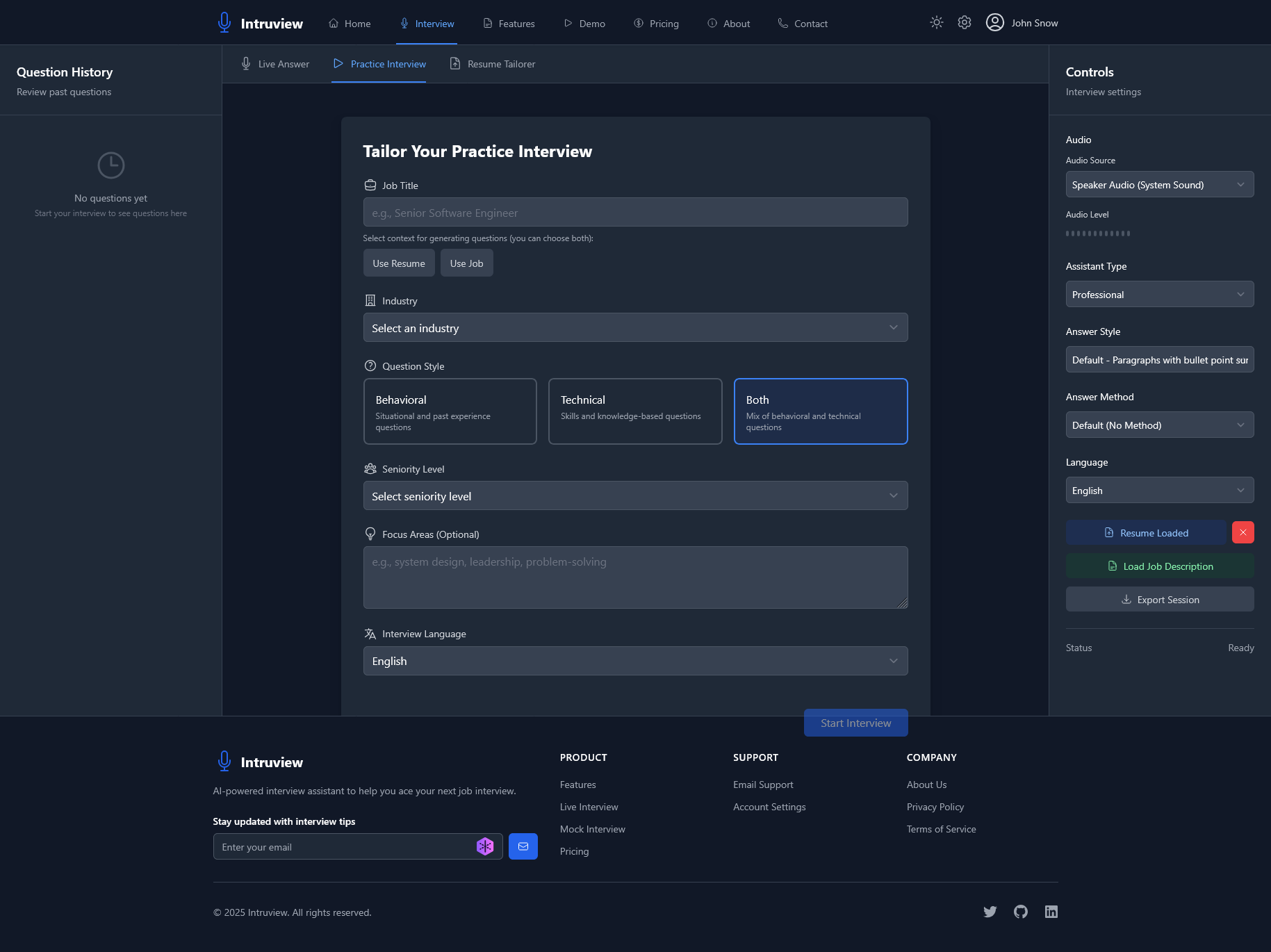
Task: Toggle the light/dark theme sun icon
Action: [937, 22]
